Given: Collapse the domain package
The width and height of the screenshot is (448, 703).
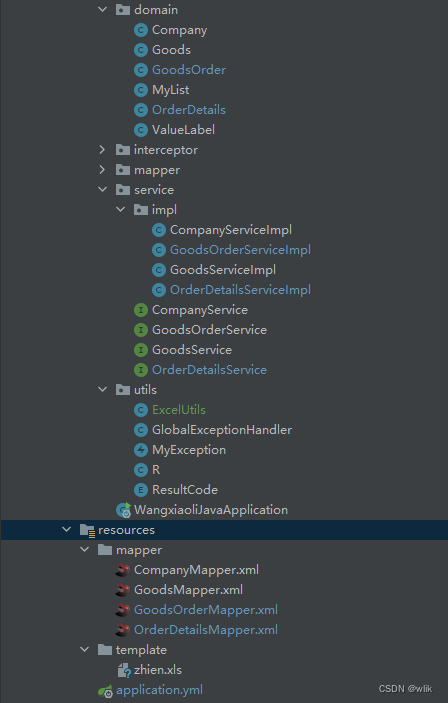Looking at the screenshot, I should (103, 9).
